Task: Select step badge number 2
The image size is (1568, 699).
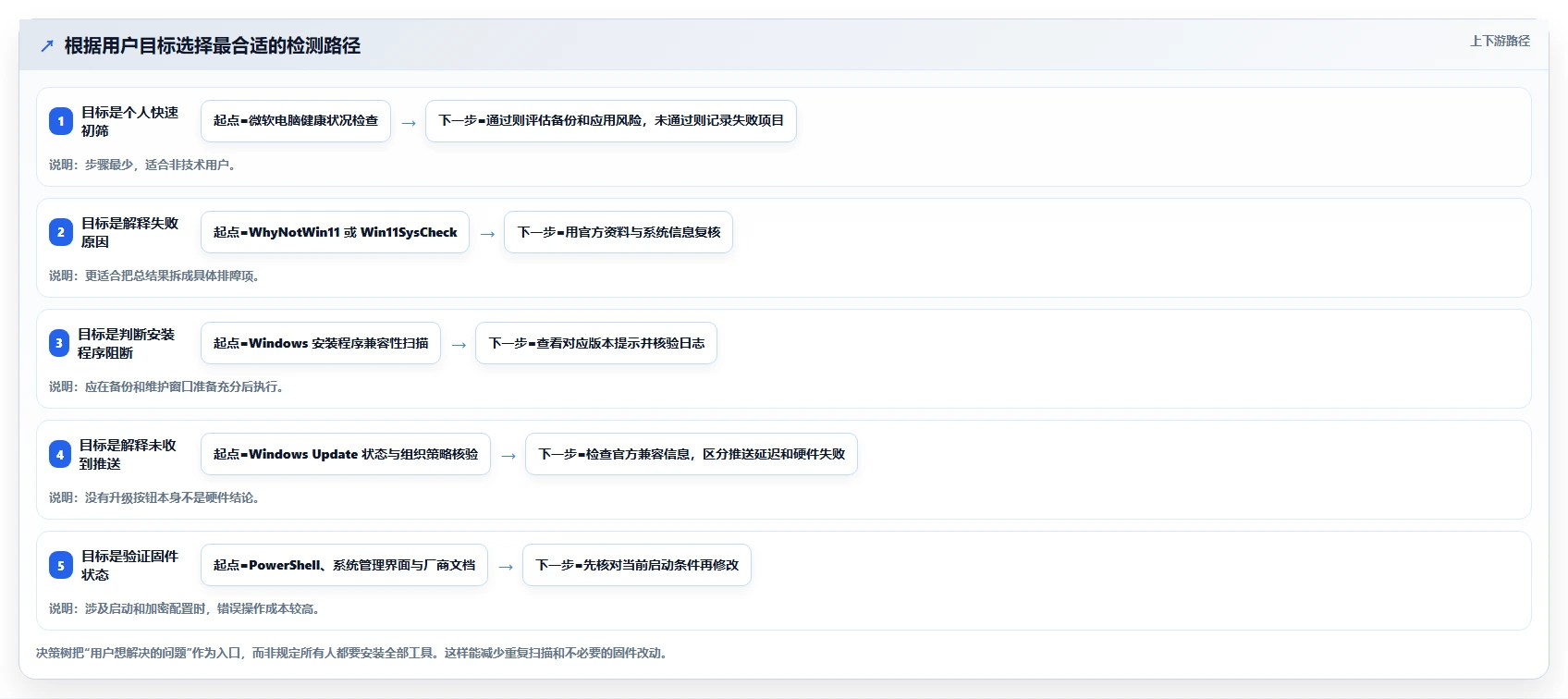Action: [x=61, y=232]
